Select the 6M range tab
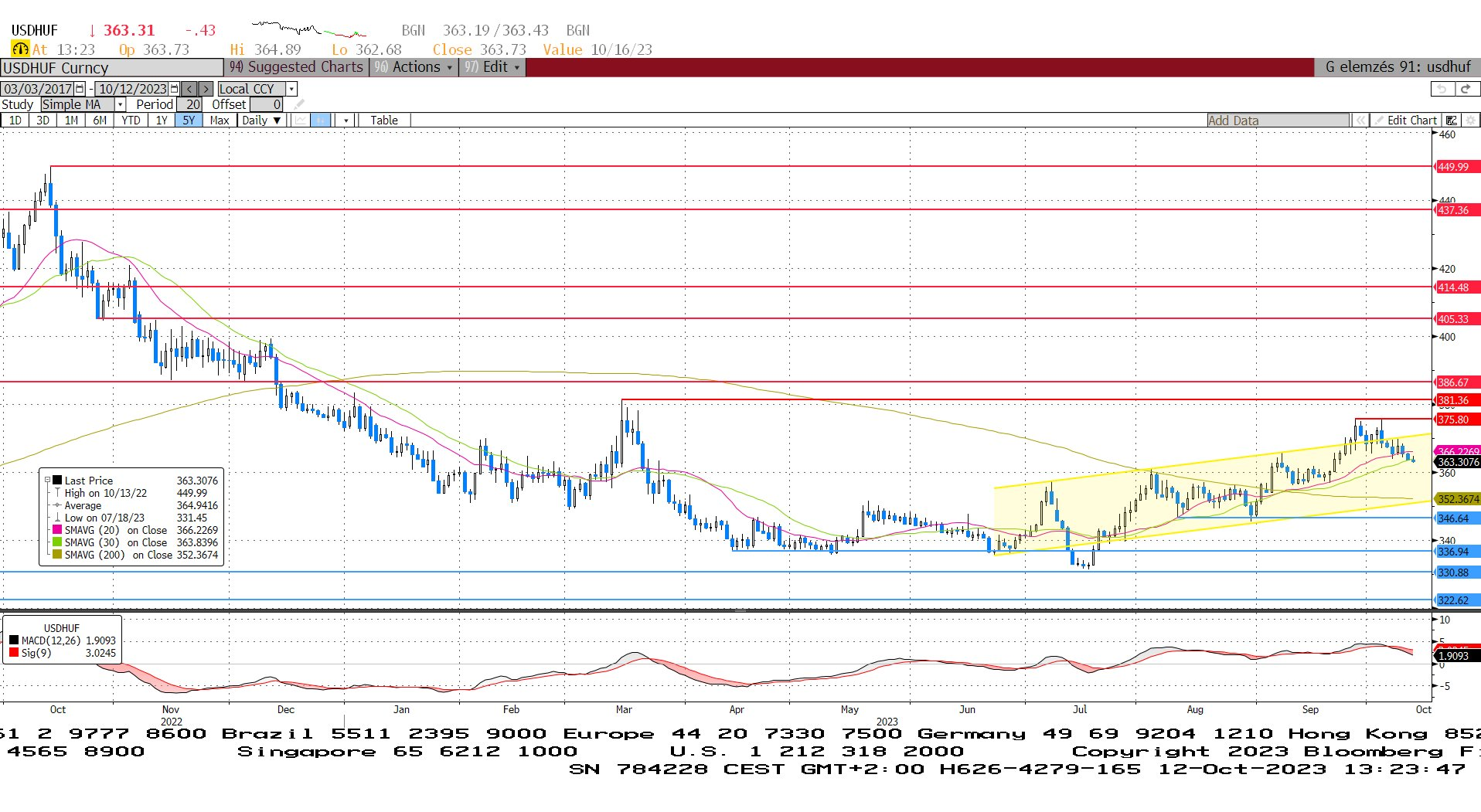This screenshot has height=812, width=1481. tap(100, 121)
